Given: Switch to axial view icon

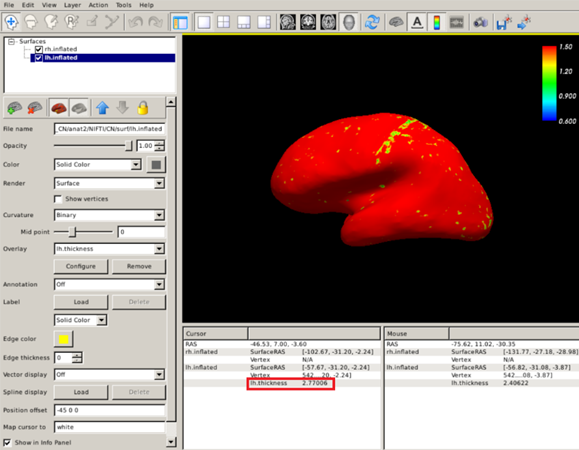Looking at the screenshot, I should pos(328,22).
